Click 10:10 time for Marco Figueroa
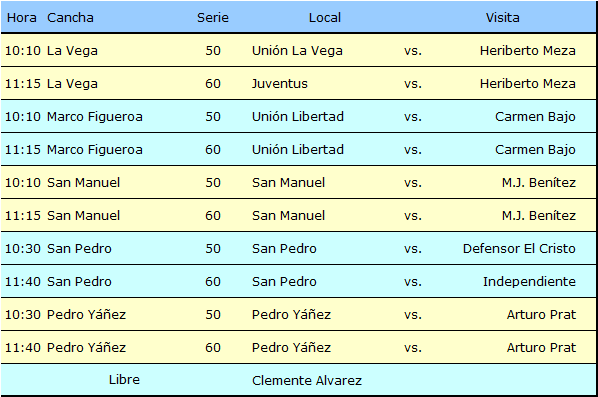598x397 pixels. pos(23,117)
